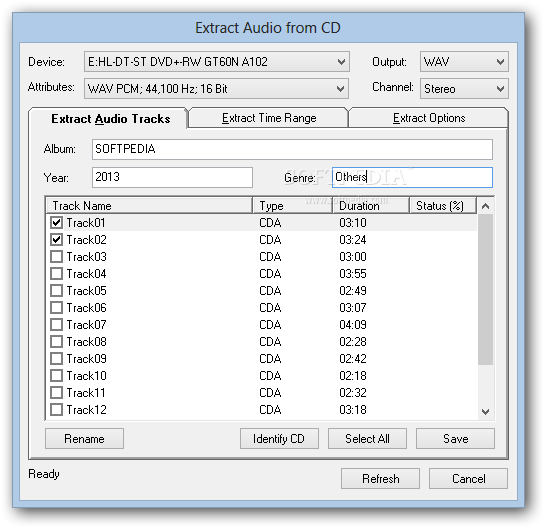
Task: Tick the Track09 checkbox
Action: pos(56,359)
